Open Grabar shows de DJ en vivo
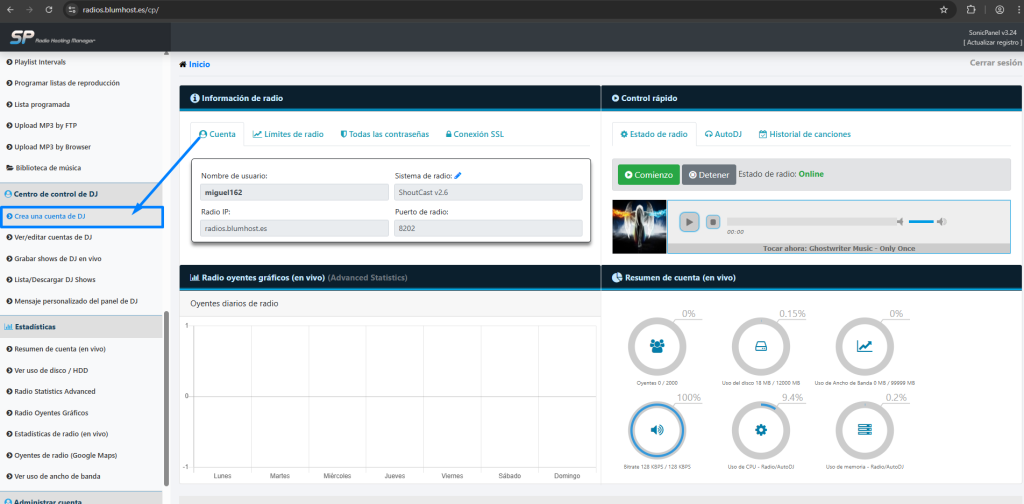The width and height of the screenshot is (1024, 504). coord(57,259)
